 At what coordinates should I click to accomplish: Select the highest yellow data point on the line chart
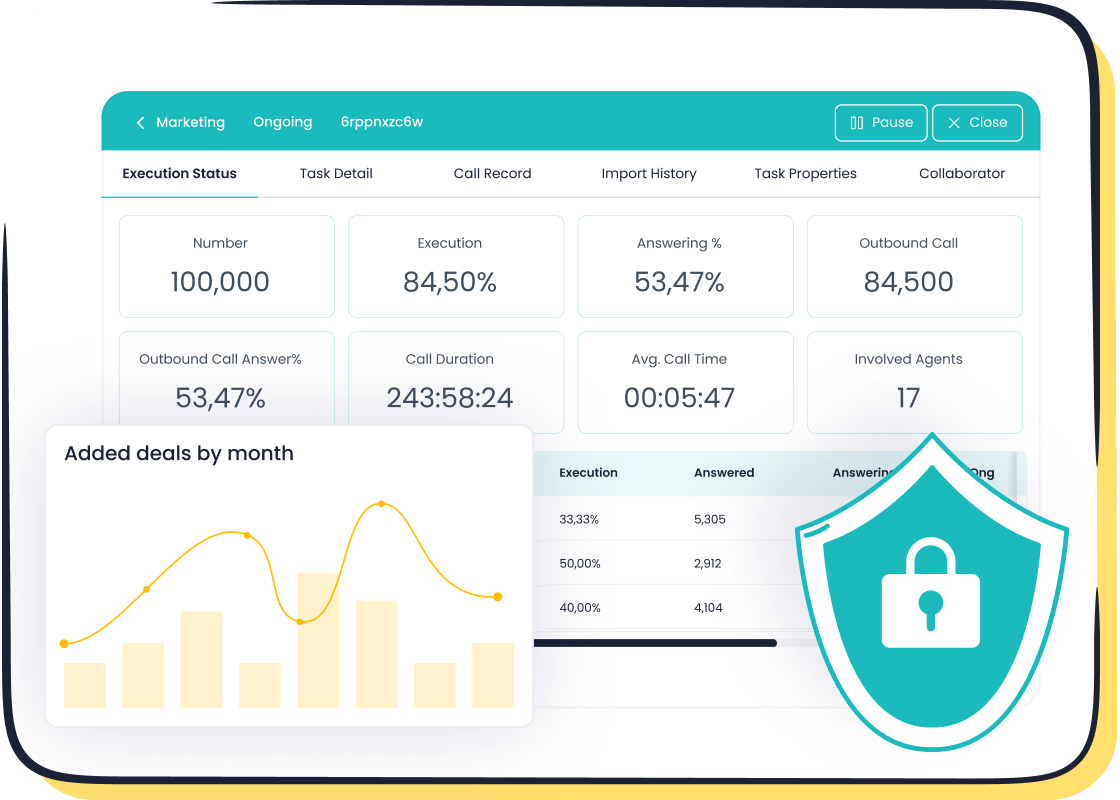[380, 505]
